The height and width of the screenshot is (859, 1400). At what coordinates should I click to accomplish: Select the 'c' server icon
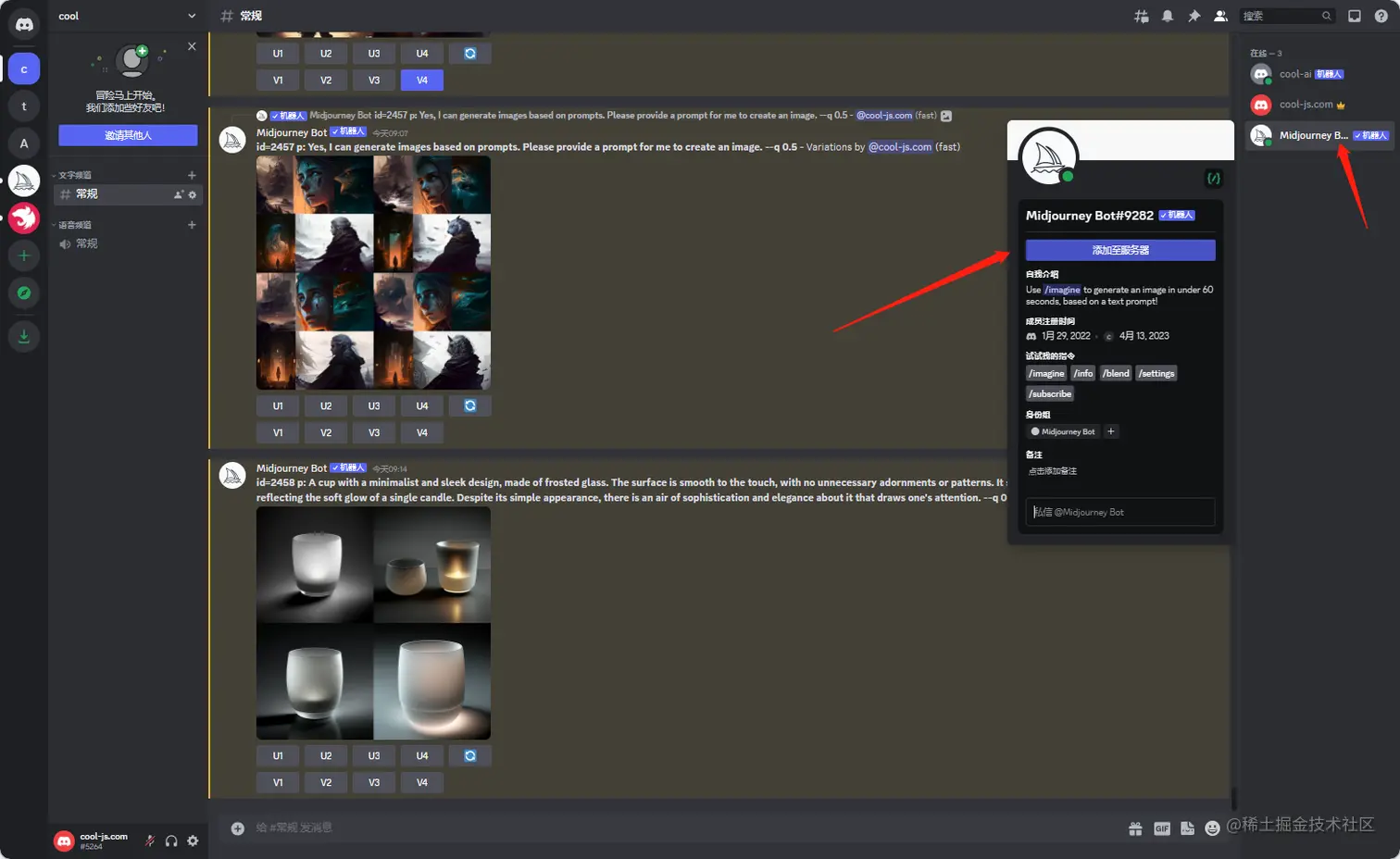(x=24, y=69)
